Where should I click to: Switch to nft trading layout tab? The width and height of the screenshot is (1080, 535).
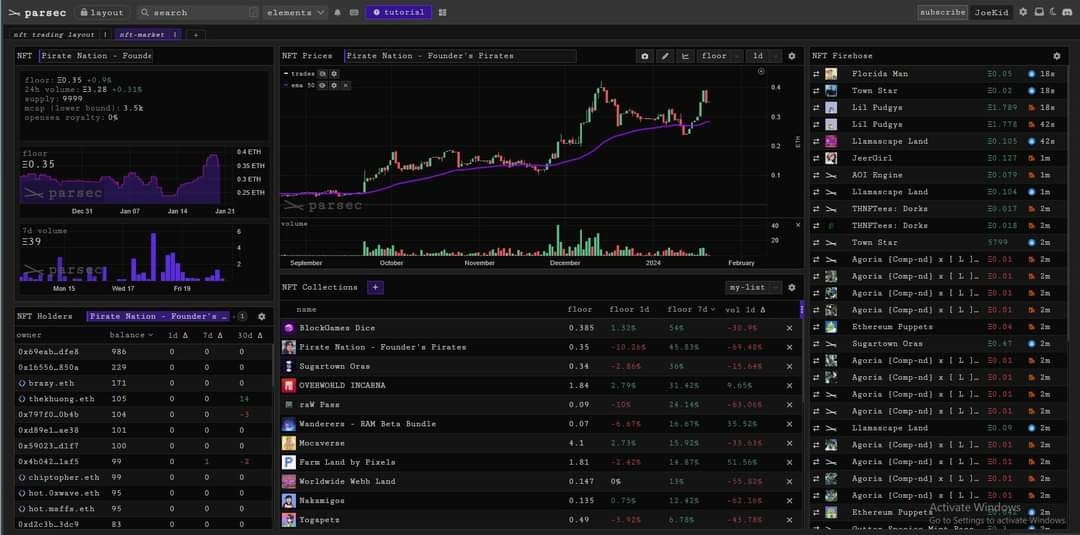point(54,34)
